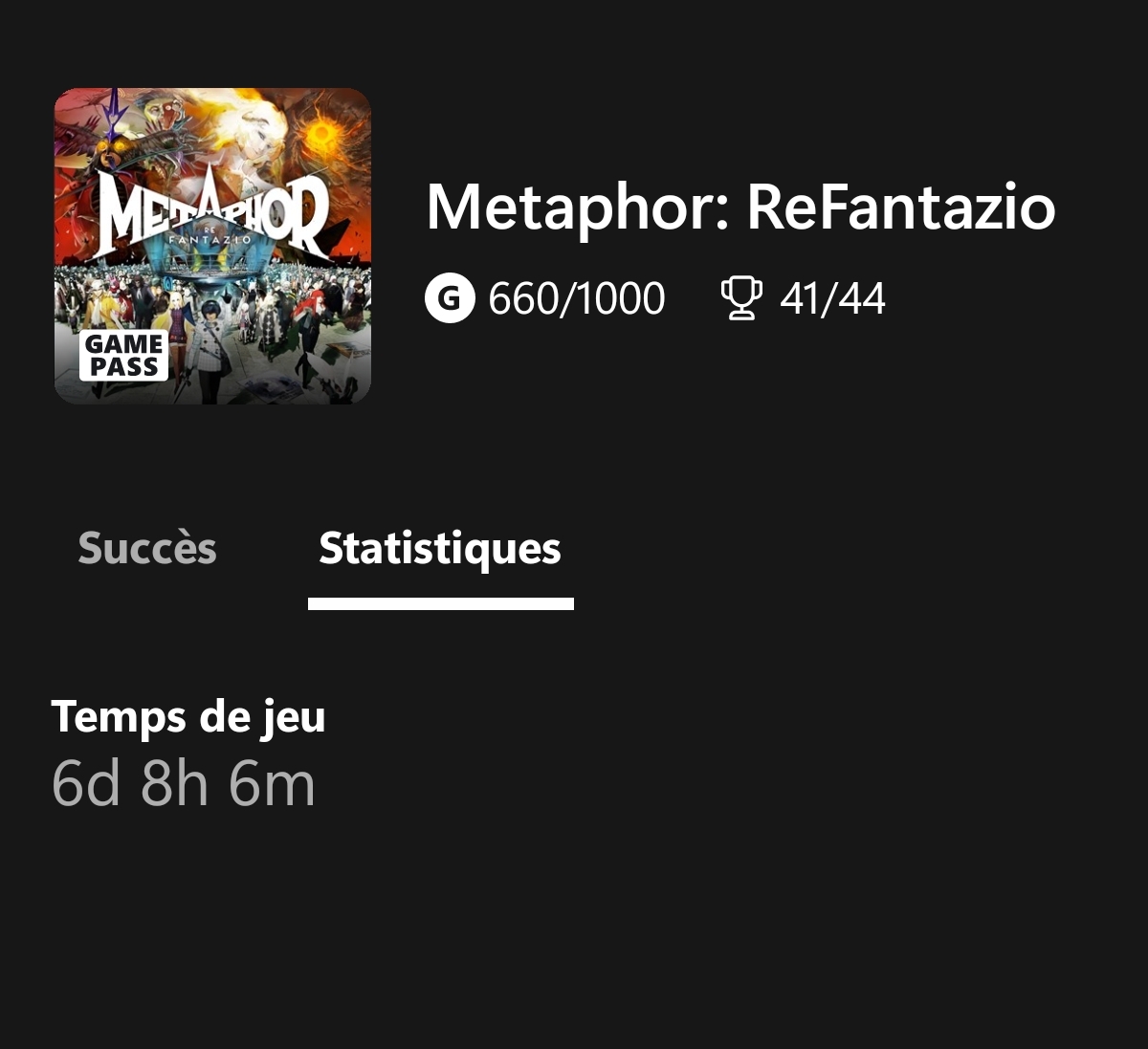Image resolution: width=1148 pixels, height=1049 pixels.
Task: Switch to the Succès tab
Action: (147, 548)
